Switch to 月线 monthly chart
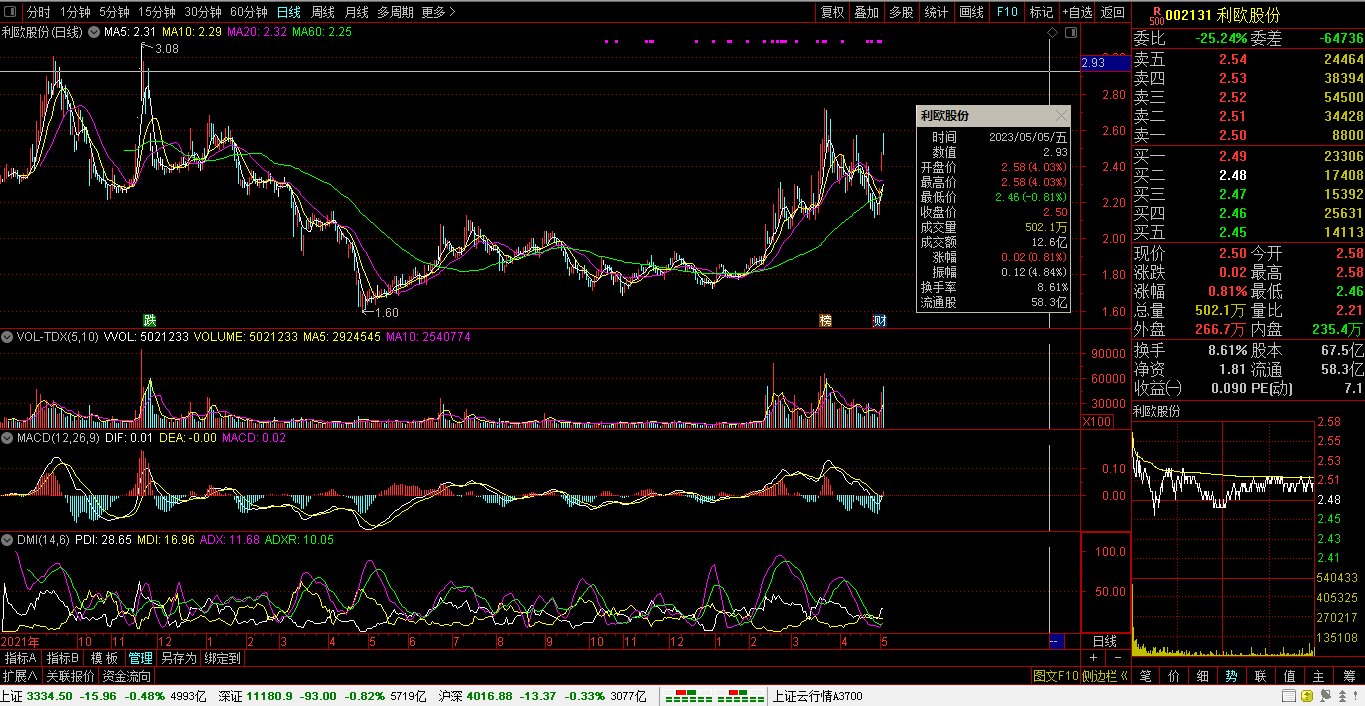 pyautogui.click(x=356, y=12)
